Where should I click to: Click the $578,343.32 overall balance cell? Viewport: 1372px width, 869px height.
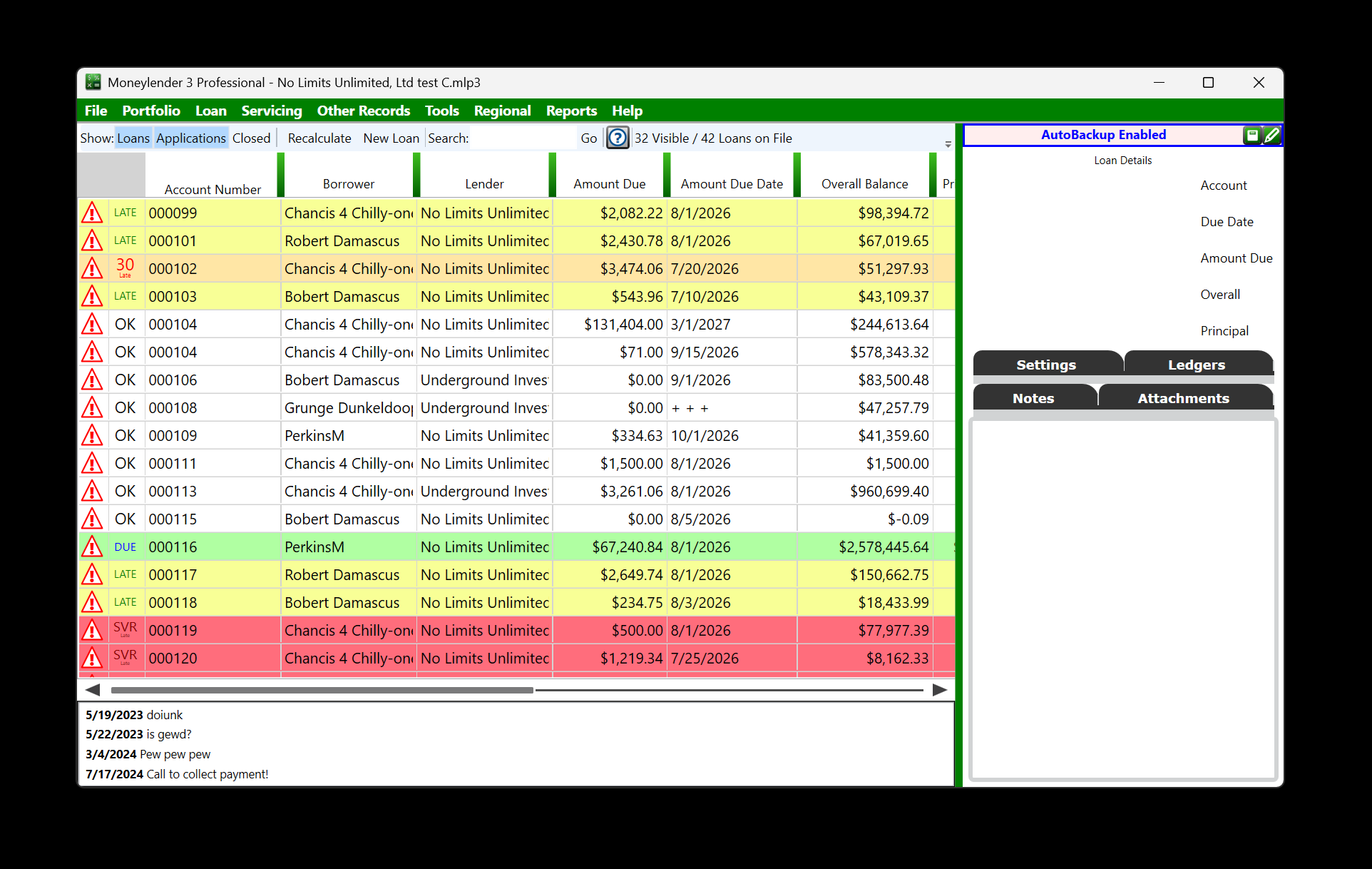tap(865, 352)
